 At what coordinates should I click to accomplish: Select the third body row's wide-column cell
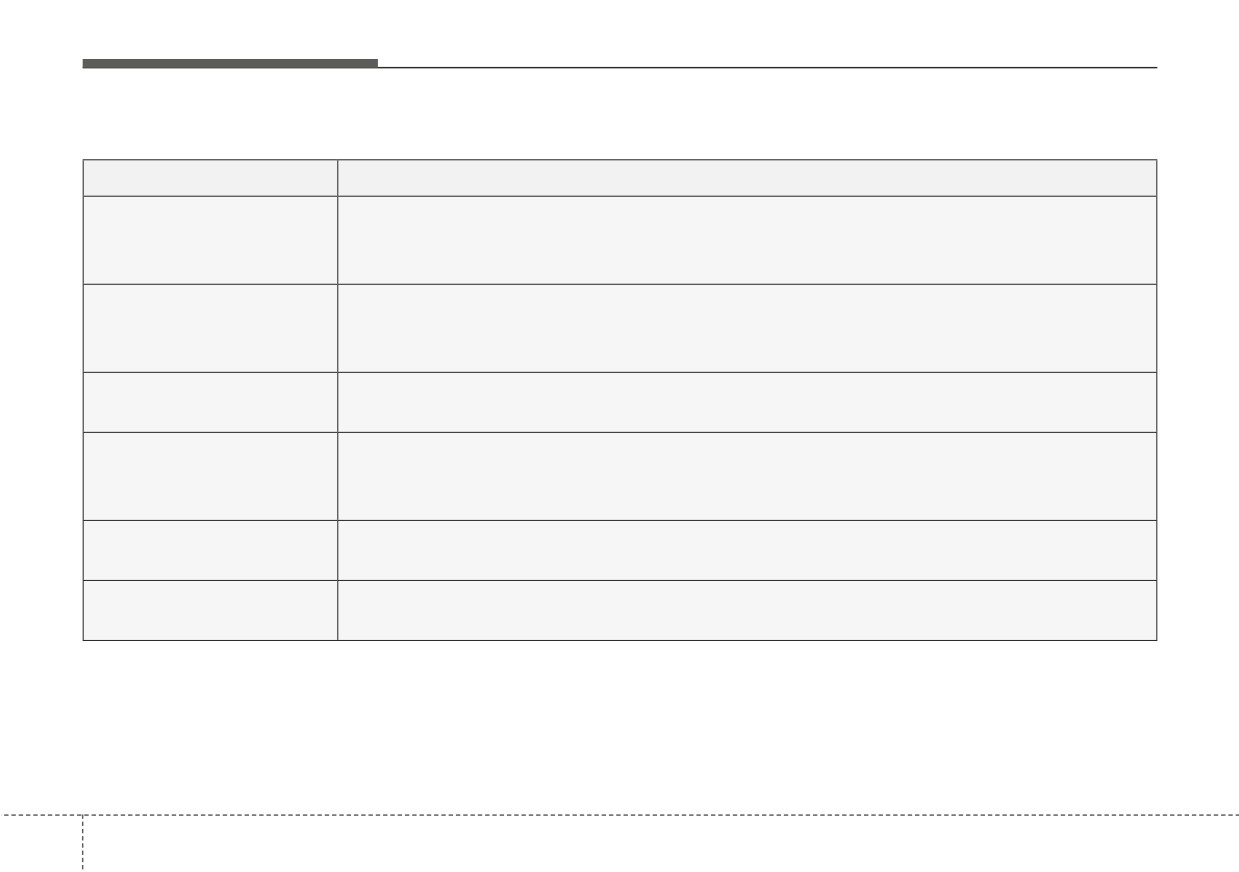click(x=747, y=402)
